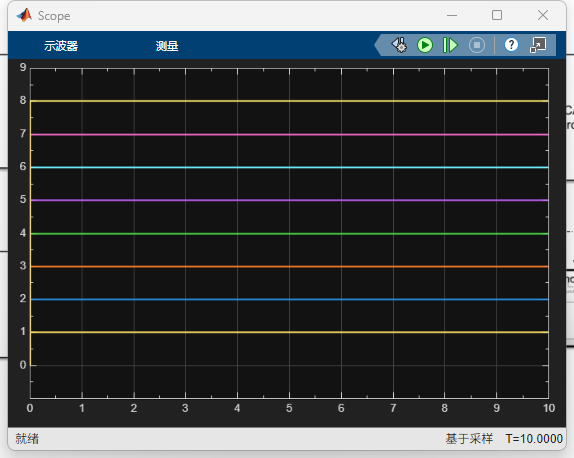Image resolution: width=574 pixels, height=458 pixels.
Task: Click the T=10.0000 time status readout
Action: coord(534,439)
